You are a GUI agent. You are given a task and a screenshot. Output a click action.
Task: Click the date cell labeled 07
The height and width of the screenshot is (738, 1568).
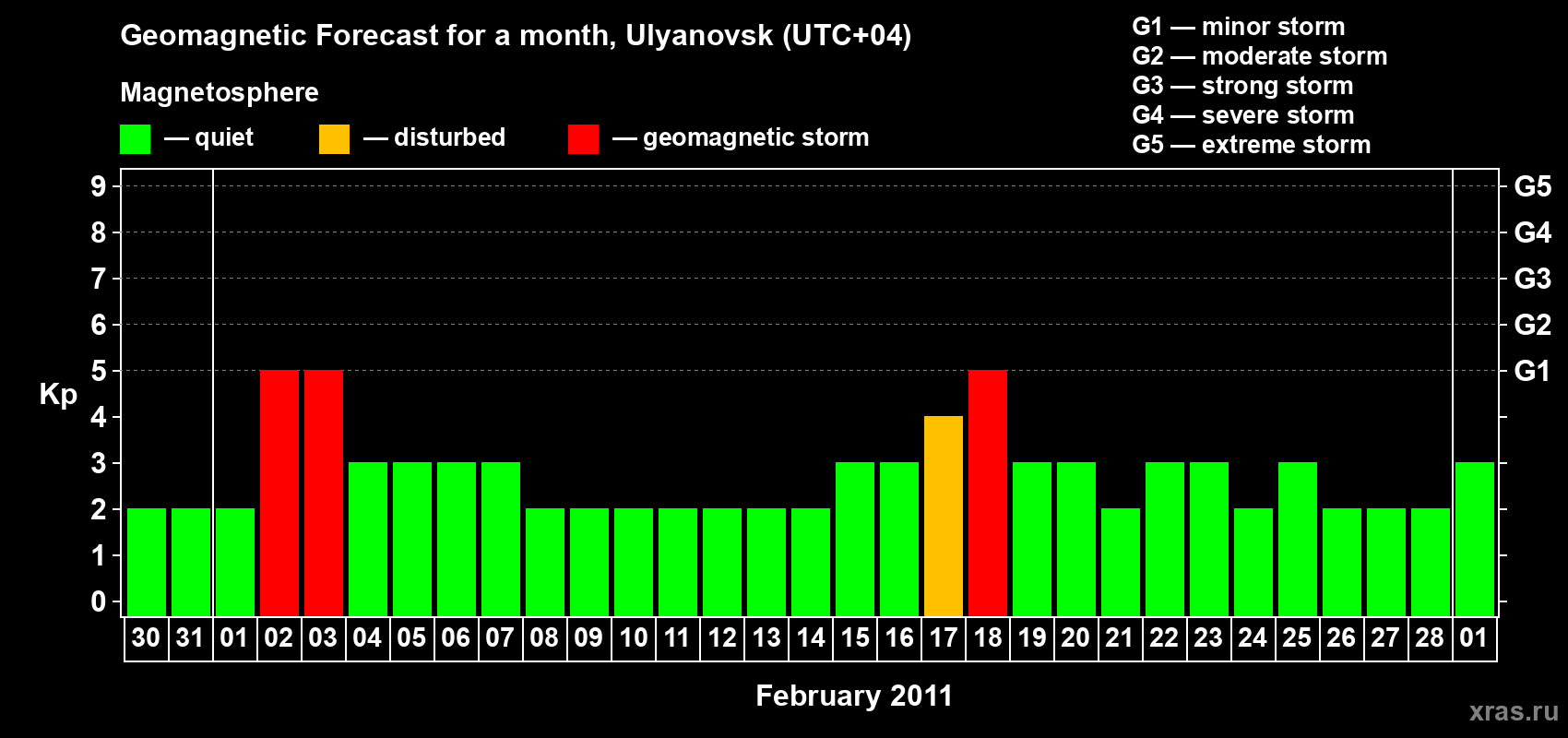(x=500, y=638)
